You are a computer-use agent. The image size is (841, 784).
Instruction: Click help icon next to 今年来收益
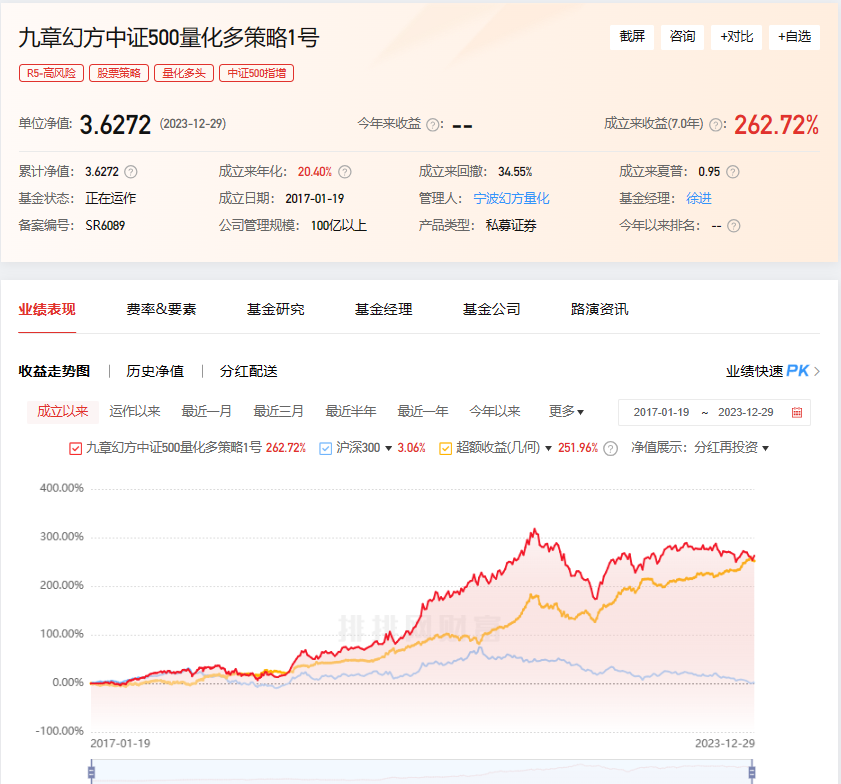coord(432,125)
